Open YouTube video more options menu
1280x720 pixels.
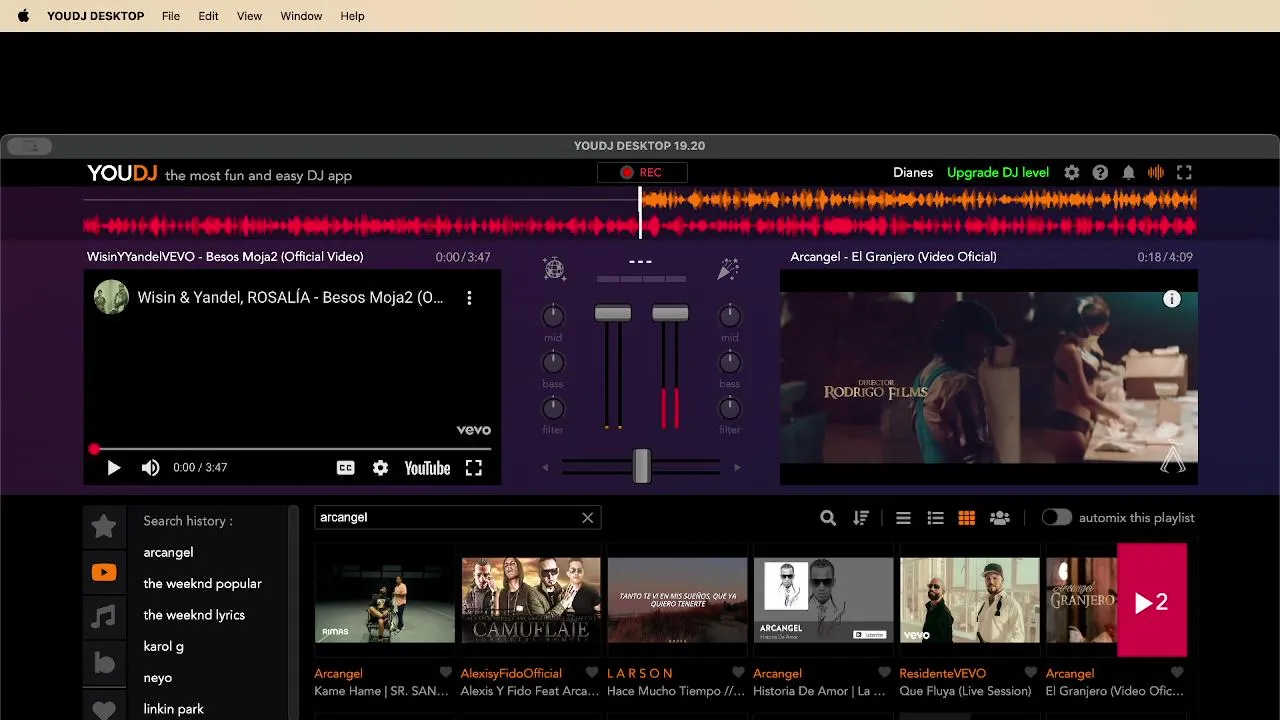pos(469,298)
